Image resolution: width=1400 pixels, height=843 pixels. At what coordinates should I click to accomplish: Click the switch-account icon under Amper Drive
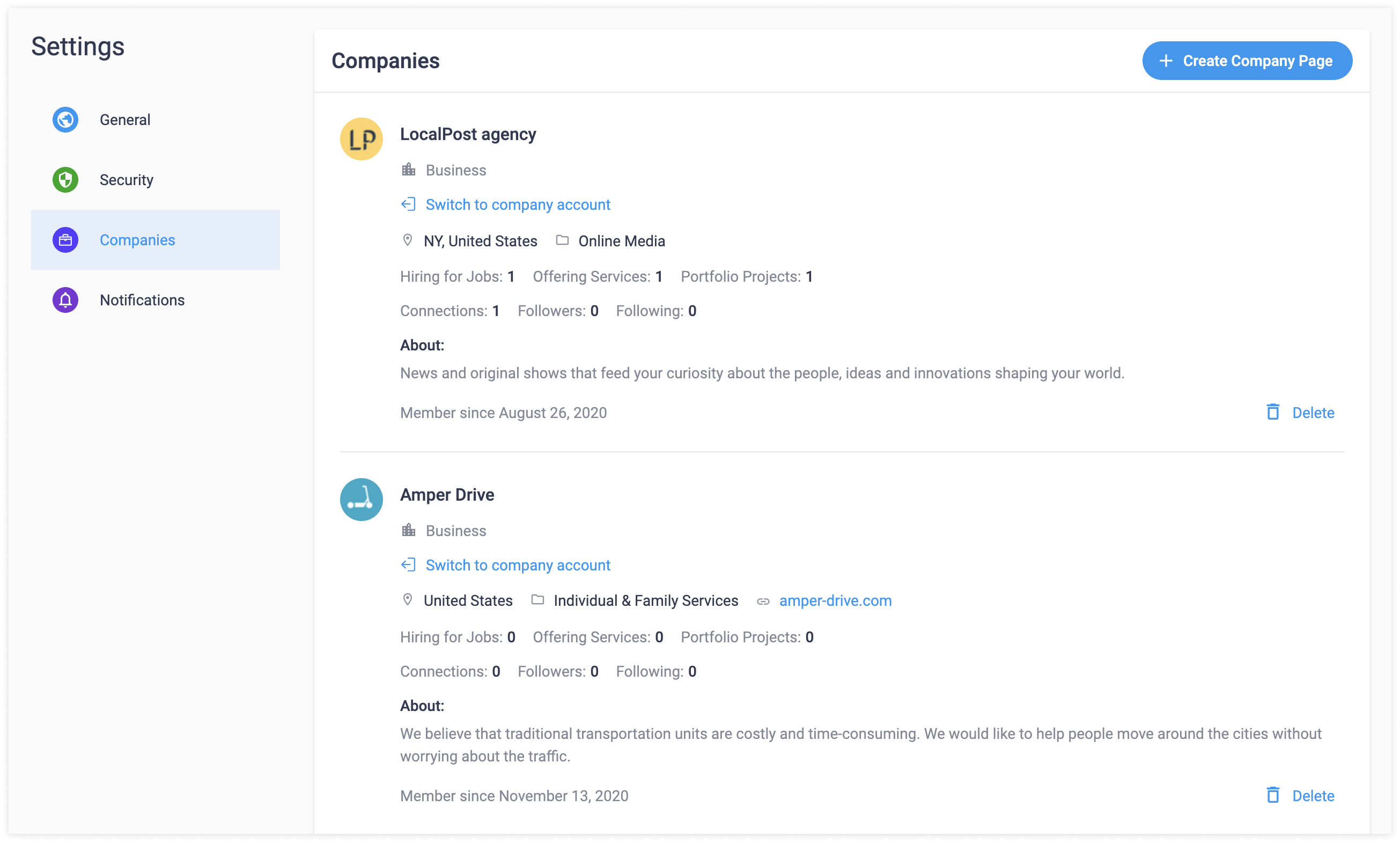tap(408, 565)
